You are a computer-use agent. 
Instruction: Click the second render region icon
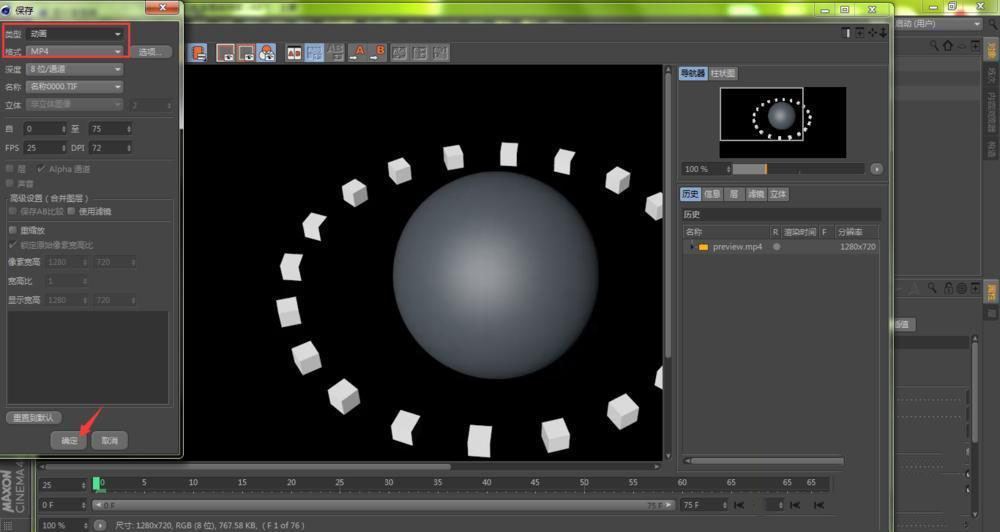(246, 52)
